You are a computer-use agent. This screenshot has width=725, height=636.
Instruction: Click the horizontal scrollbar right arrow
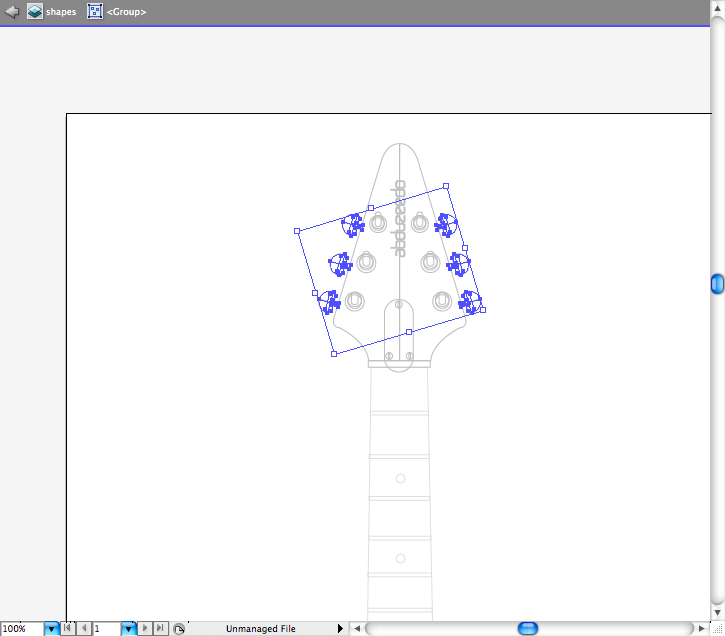click(x=702, y=629)
